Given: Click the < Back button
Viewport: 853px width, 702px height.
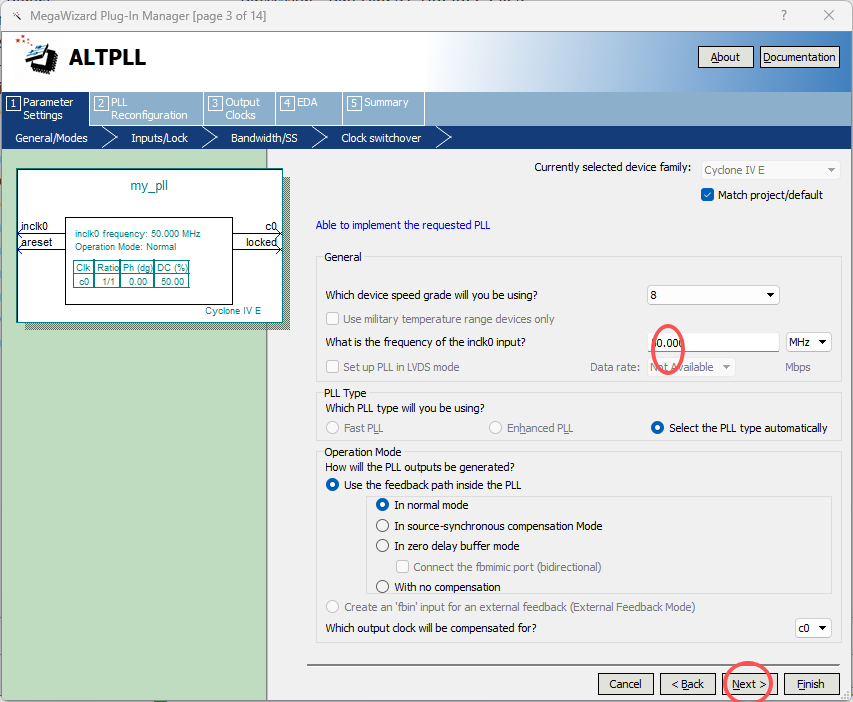Looking at the screenshot, I should tap(687, 684).
